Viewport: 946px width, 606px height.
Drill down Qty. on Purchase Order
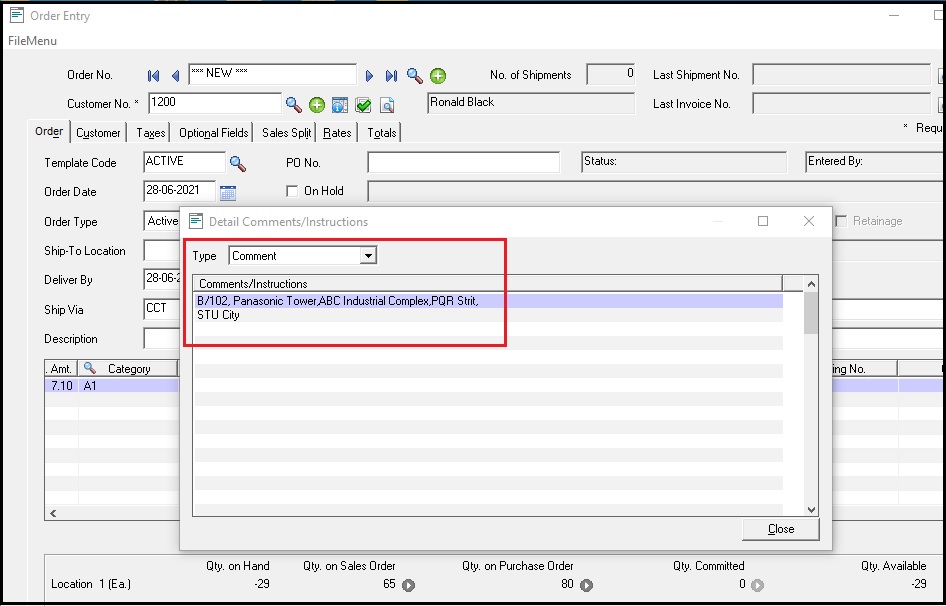586,585
